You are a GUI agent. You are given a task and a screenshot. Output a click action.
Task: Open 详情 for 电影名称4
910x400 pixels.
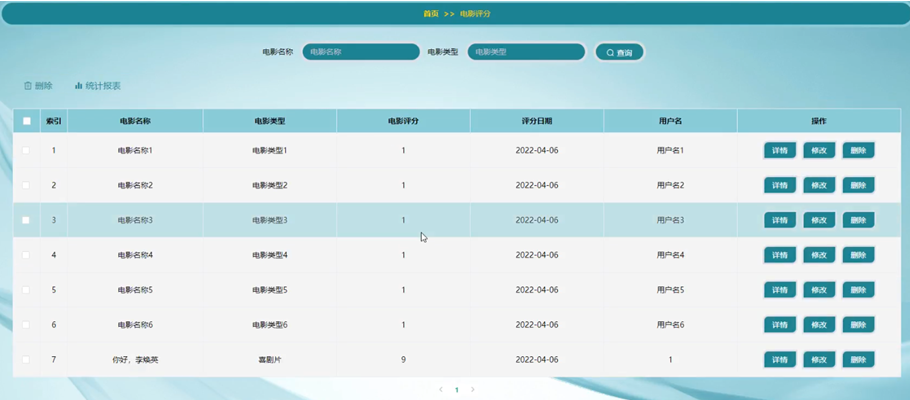click(x=779, y=255)
